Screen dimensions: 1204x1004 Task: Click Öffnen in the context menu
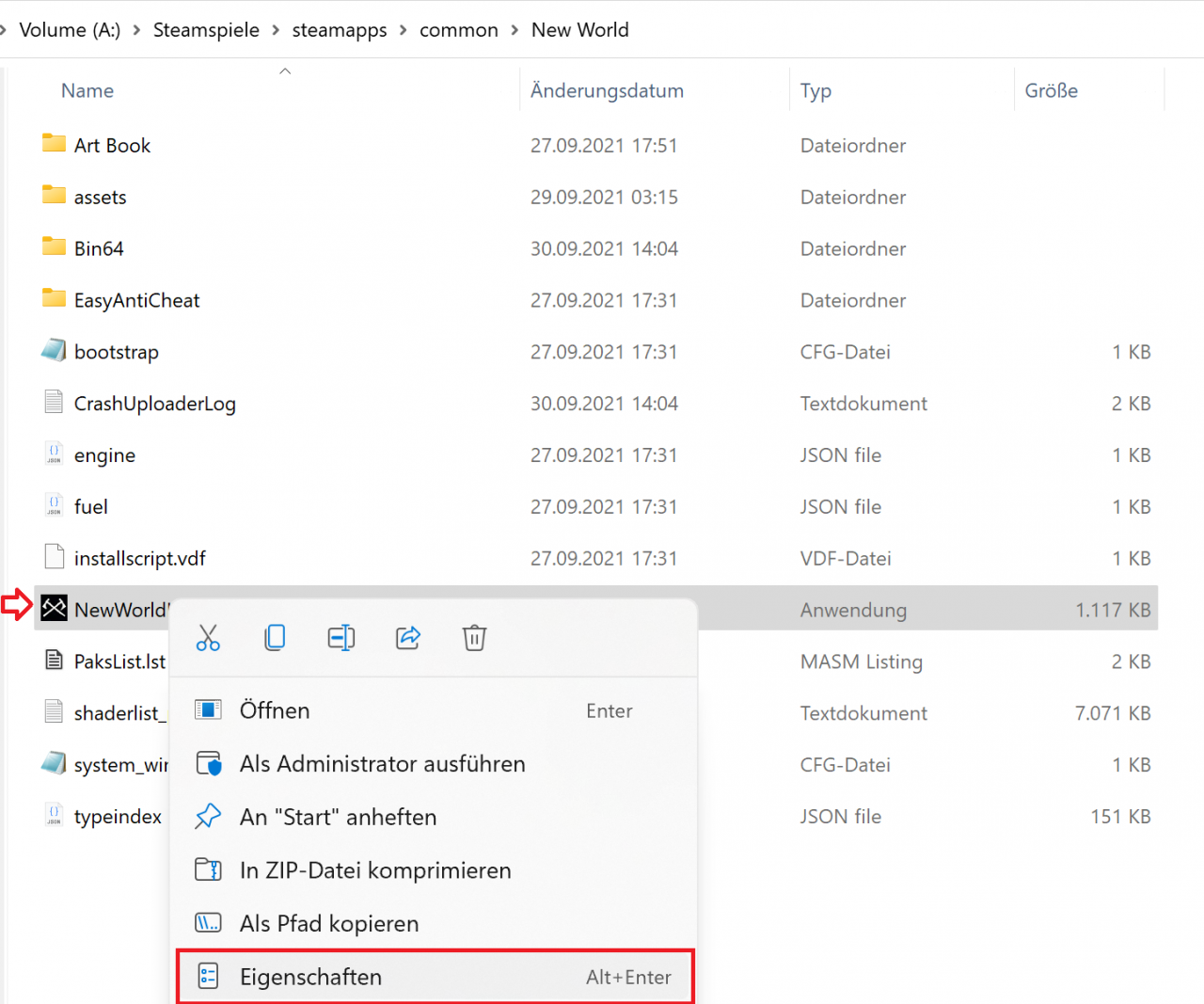pos(275,710)
